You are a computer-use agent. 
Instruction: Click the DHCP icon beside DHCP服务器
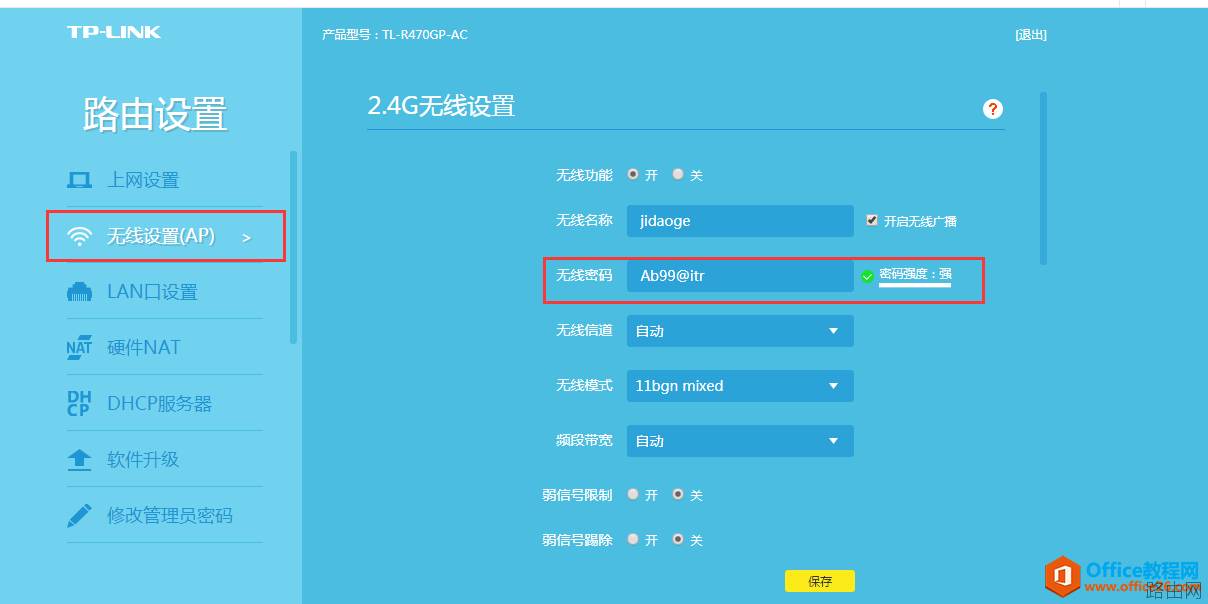[x=79, y=404]
